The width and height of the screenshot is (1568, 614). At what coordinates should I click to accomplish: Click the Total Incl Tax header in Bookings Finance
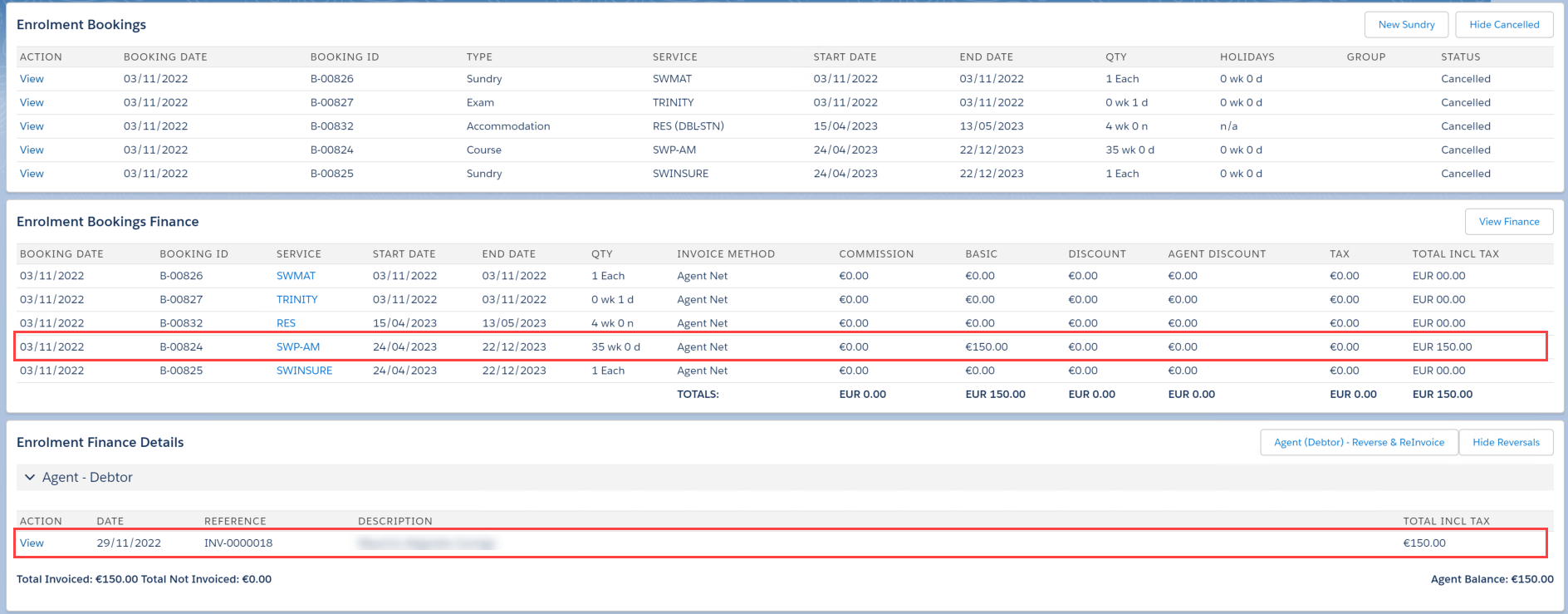click(1455, 254)
